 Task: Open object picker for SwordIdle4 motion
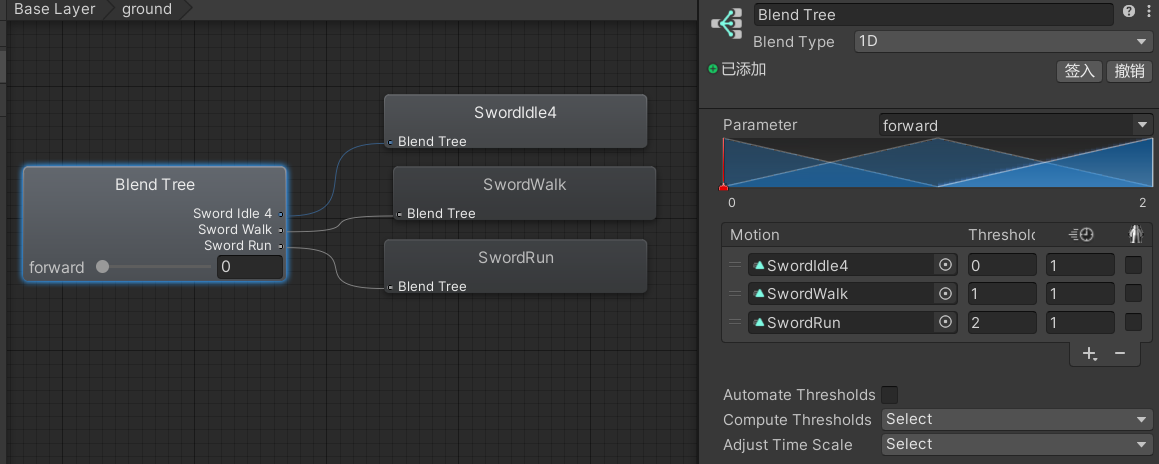coord(945,266)
